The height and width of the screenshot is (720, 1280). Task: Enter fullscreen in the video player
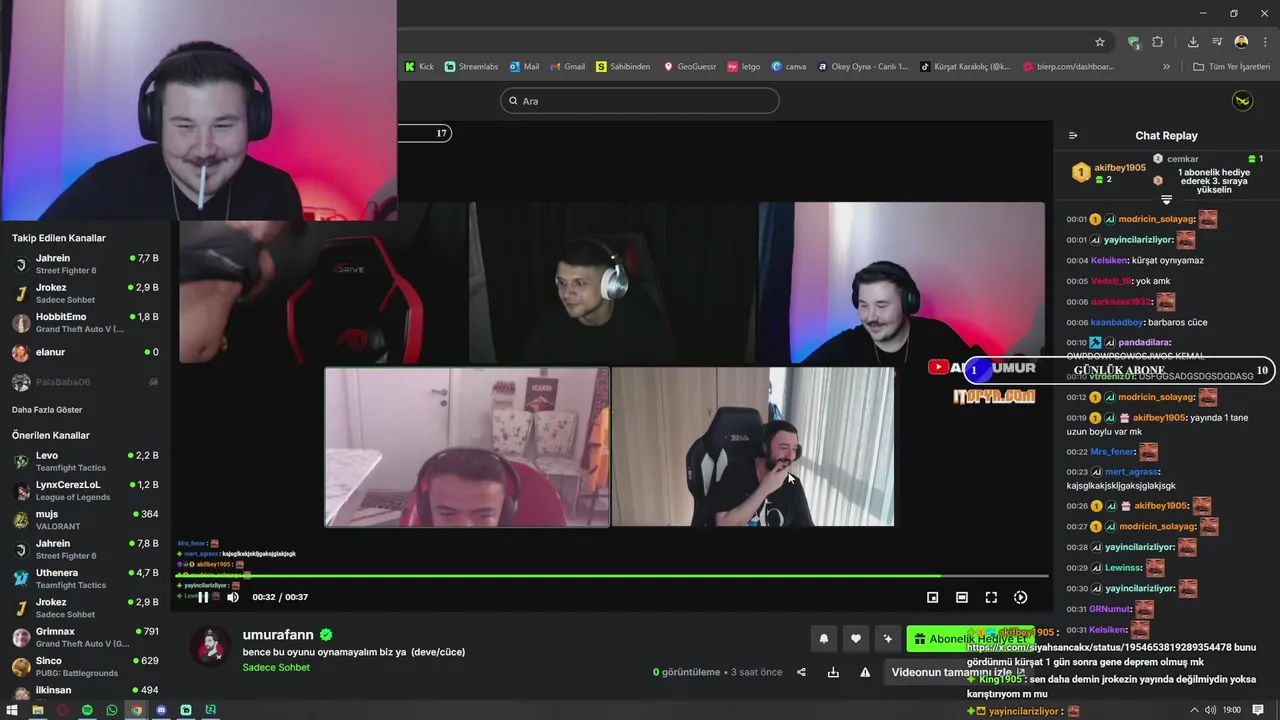(991, 597)
